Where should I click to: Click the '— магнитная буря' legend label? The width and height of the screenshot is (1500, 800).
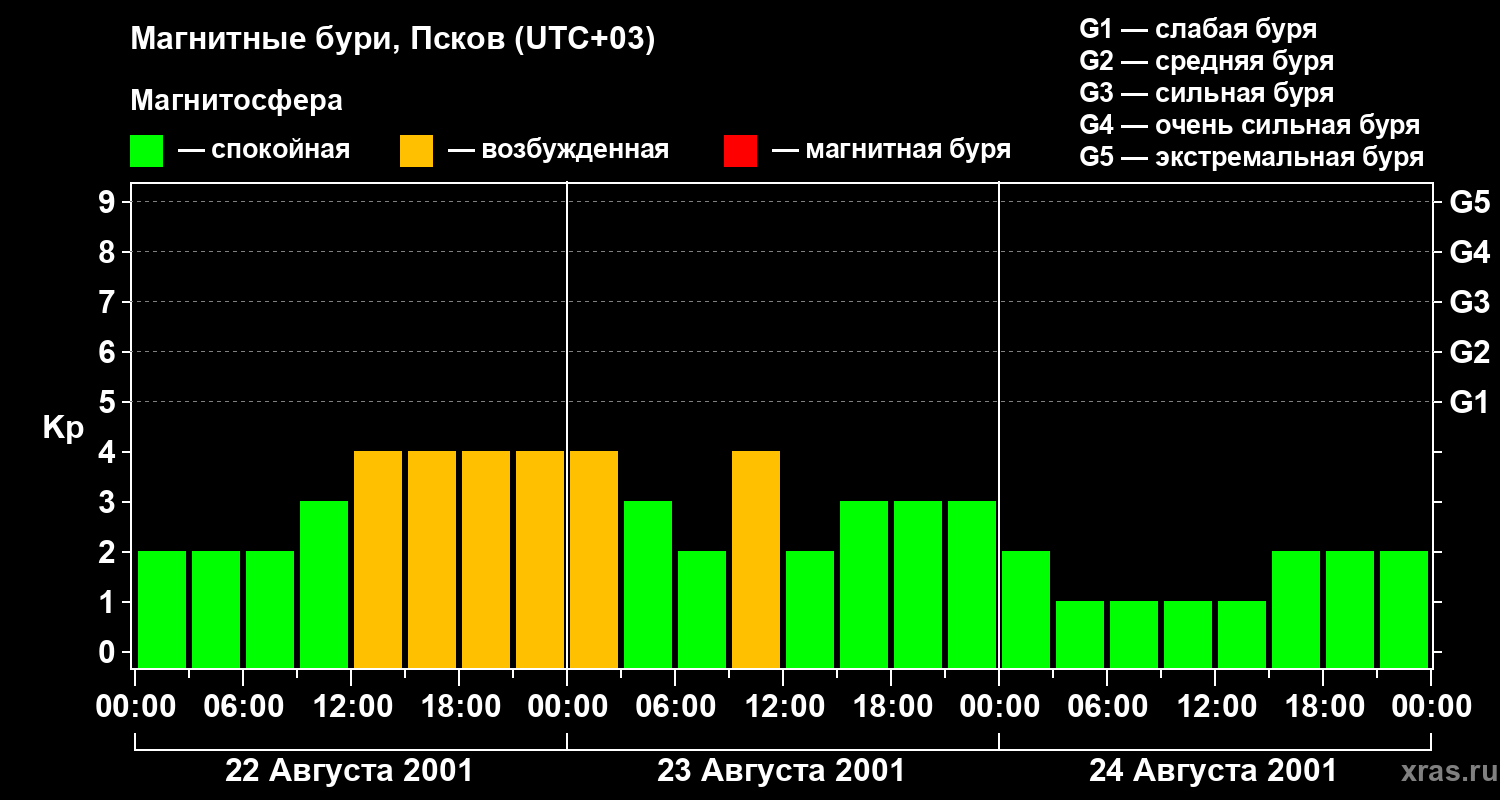(x=891, y=151)
